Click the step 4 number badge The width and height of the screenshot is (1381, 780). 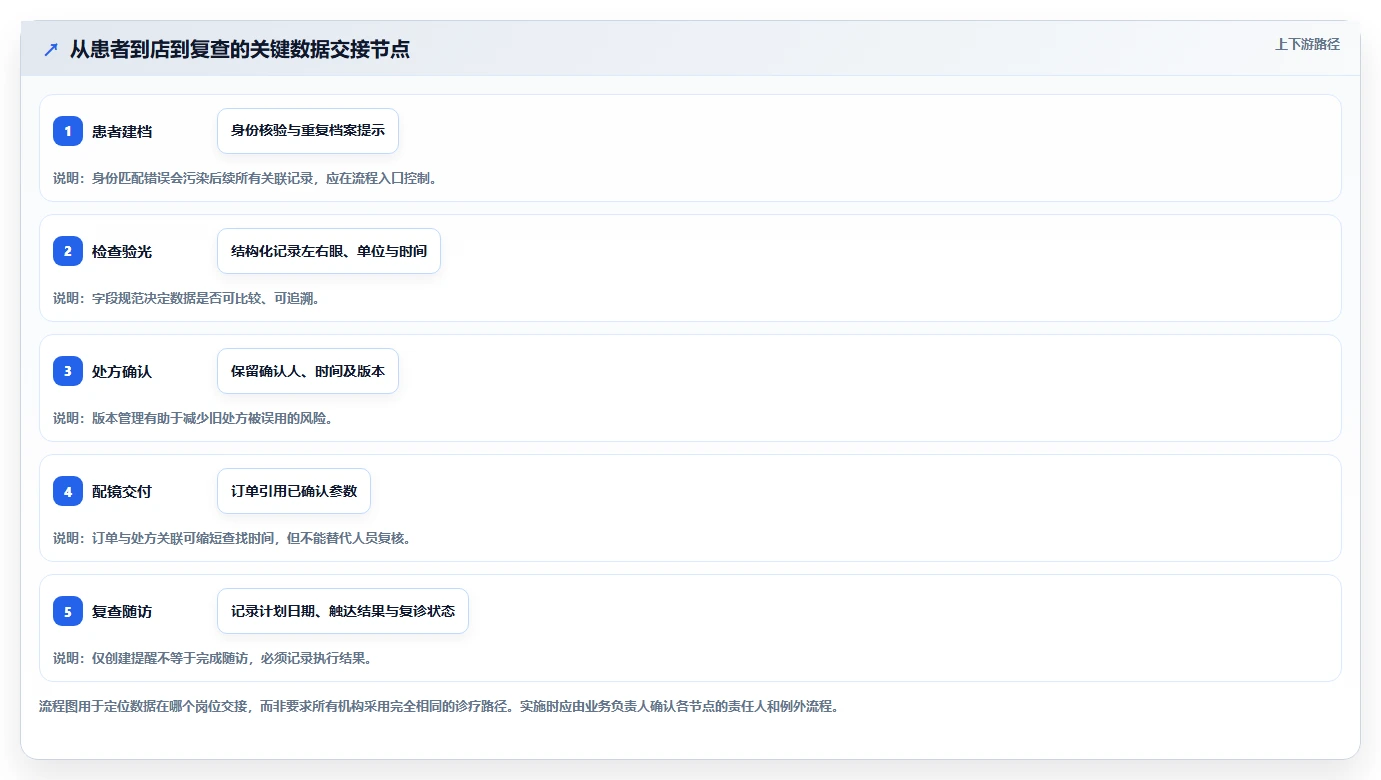pyautogui.click(x=68, y=491)
